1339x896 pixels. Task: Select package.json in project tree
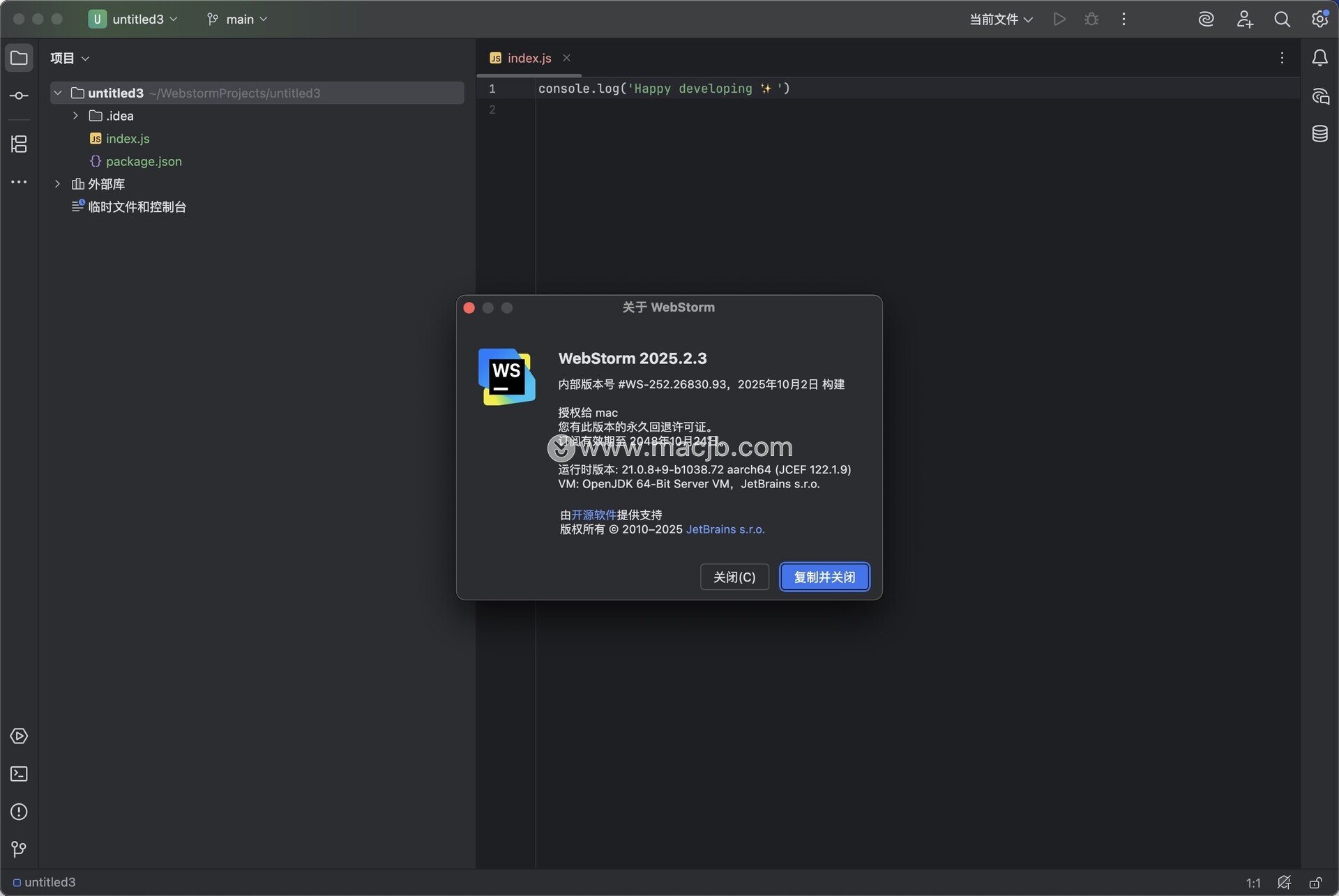(144, 161)
